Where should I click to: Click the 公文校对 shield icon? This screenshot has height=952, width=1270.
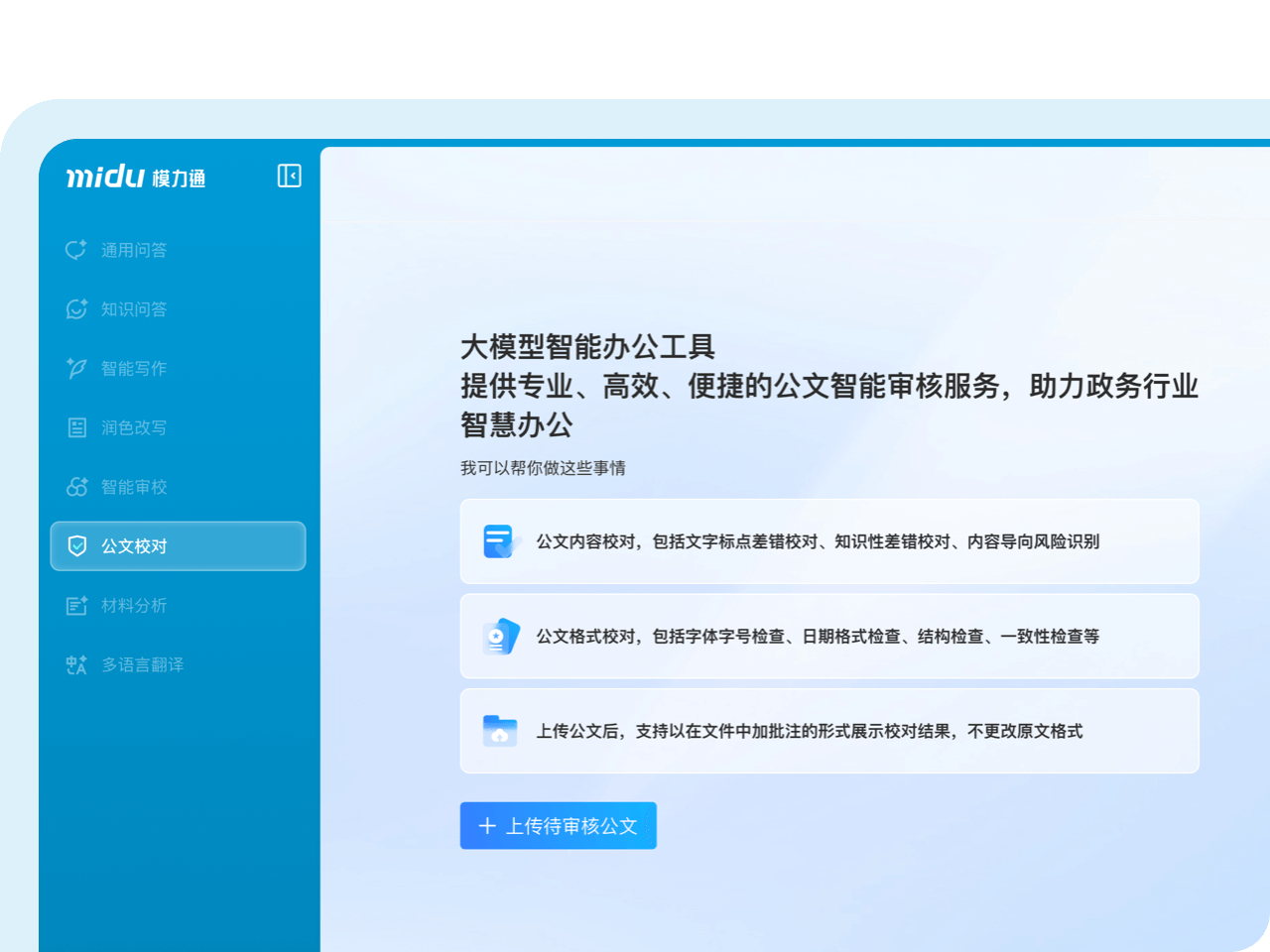click(x=76, y=545)
